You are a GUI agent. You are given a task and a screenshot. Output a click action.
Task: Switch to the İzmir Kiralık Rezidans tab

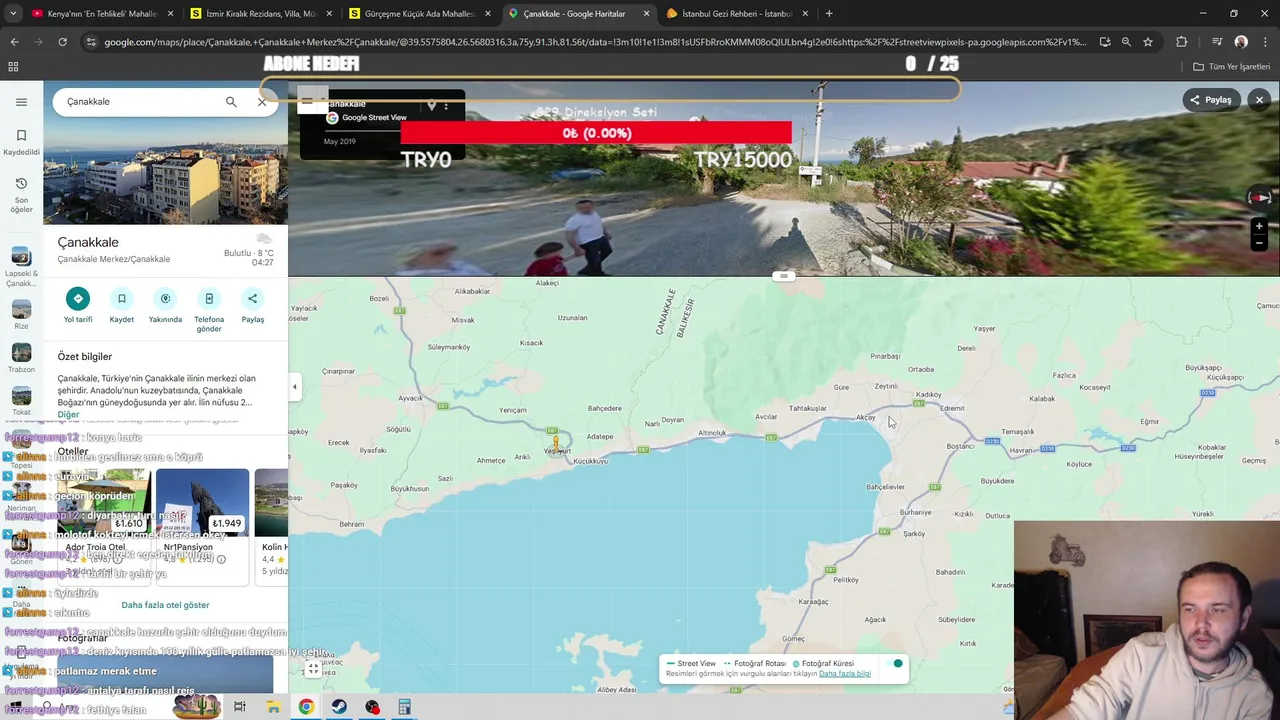[x=260, y=14]
